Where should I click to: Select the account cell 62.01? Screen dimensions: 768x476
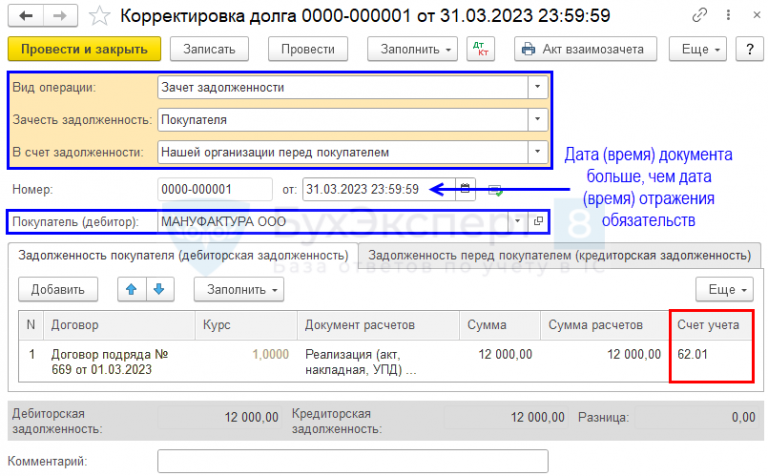pos(711,361)
